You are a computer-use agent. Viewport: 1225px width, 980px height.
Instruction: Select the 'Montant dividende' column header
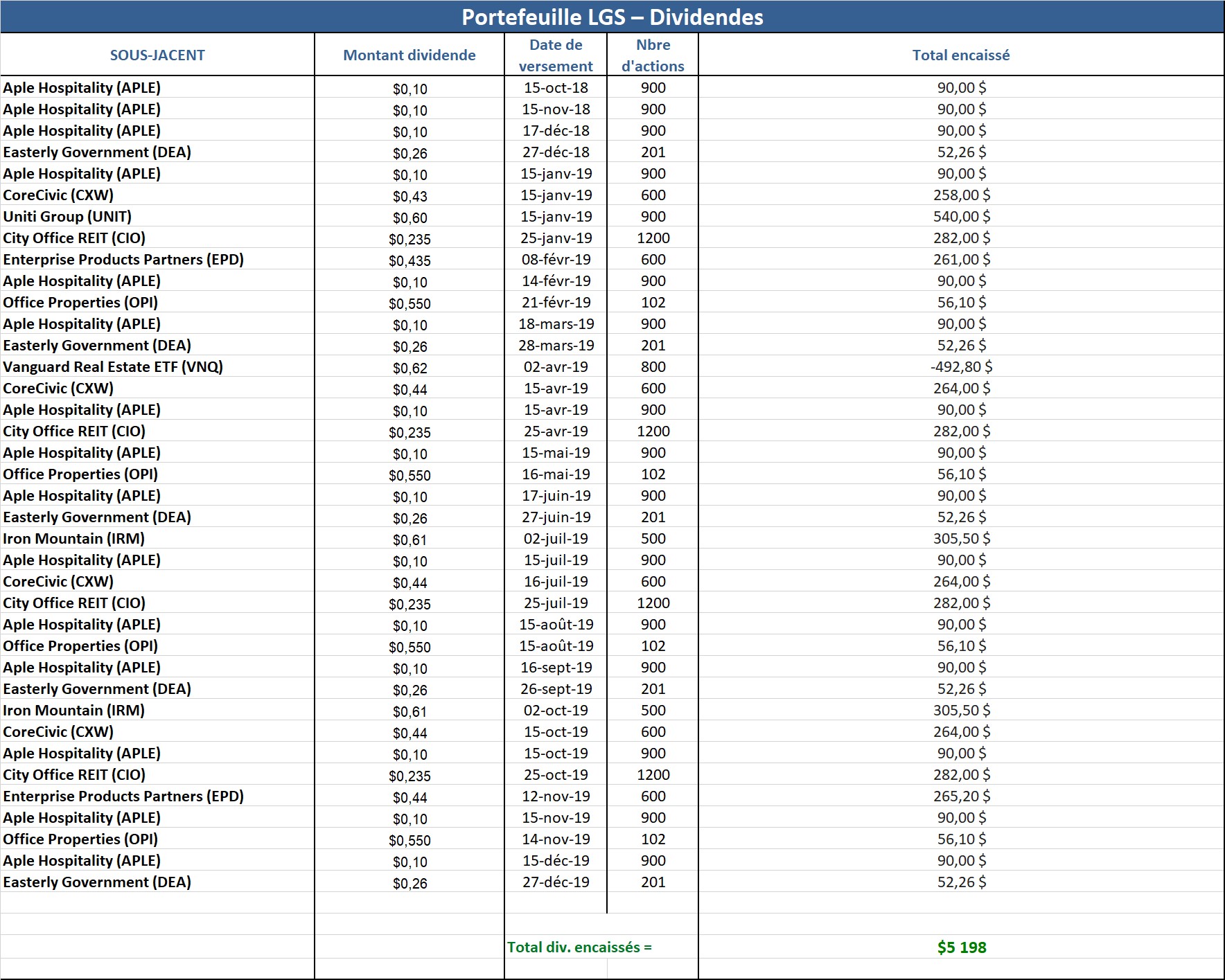pos(409,55)
